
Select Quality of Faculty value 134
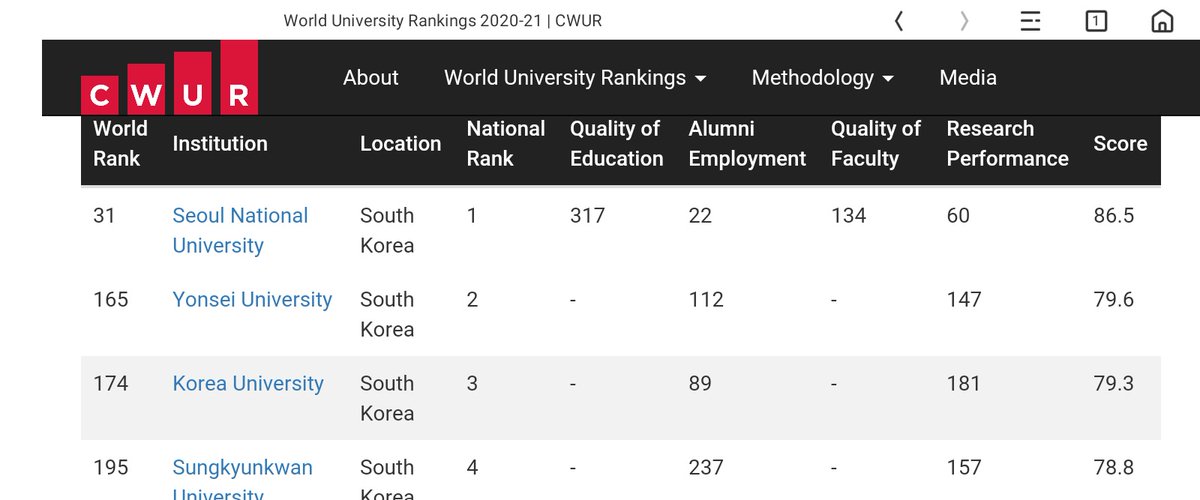pyautogui.click(x=849, y=215)
